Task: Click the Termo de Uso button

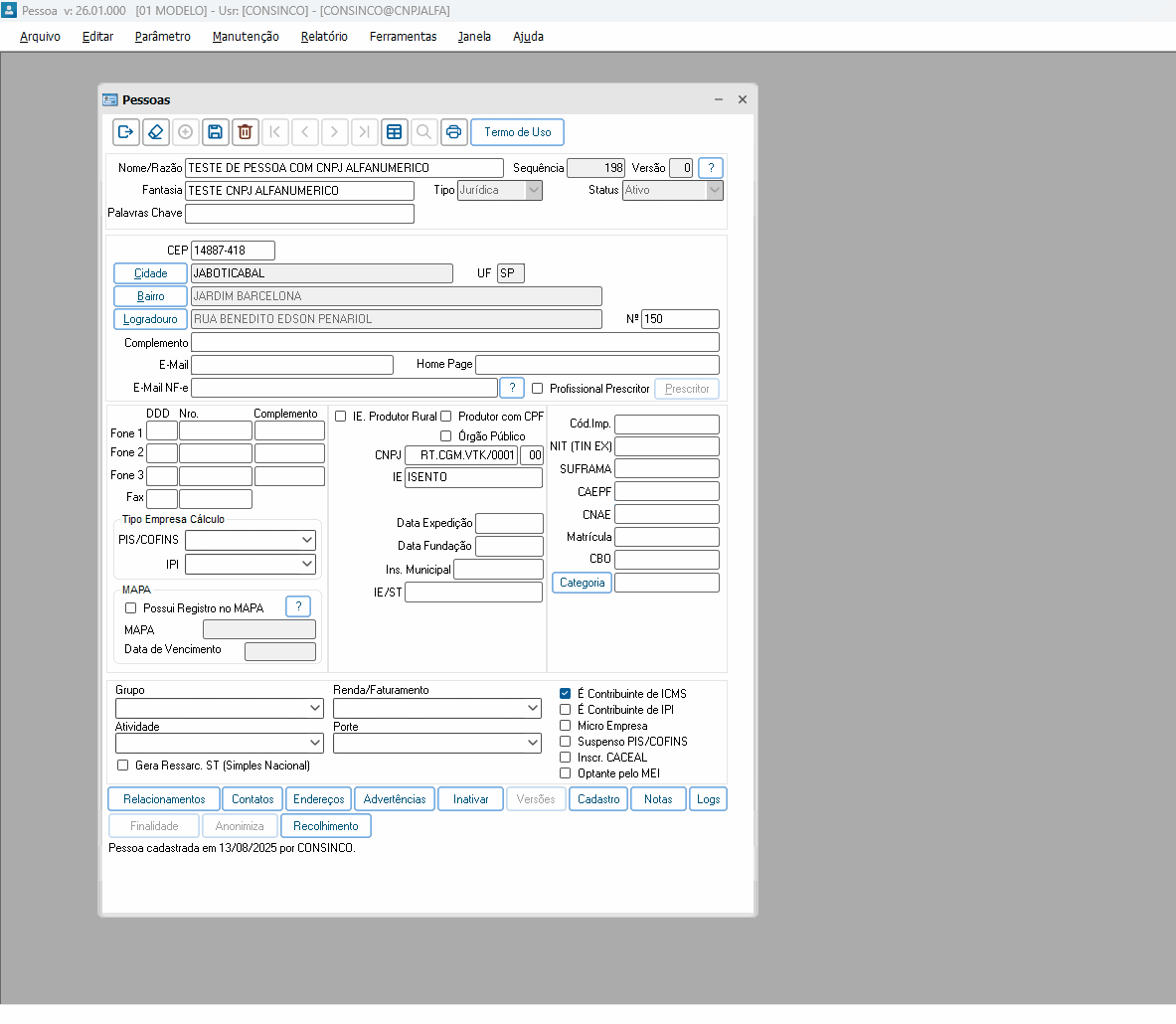Action: pyautogui.click(x=518, y=132)
